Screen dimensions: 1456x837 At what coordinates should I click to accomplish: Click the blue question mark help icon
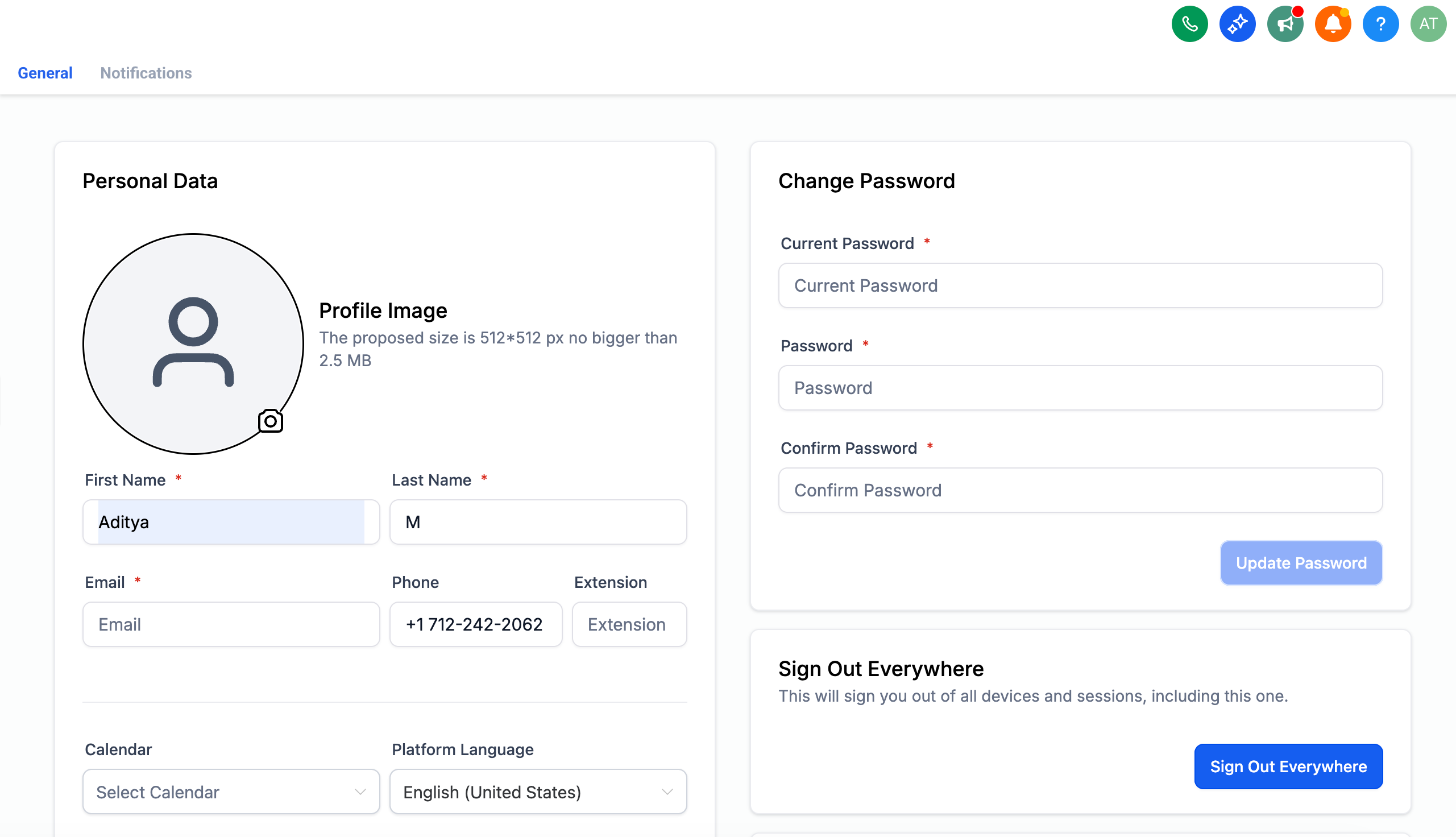(x=1380, y=24)
